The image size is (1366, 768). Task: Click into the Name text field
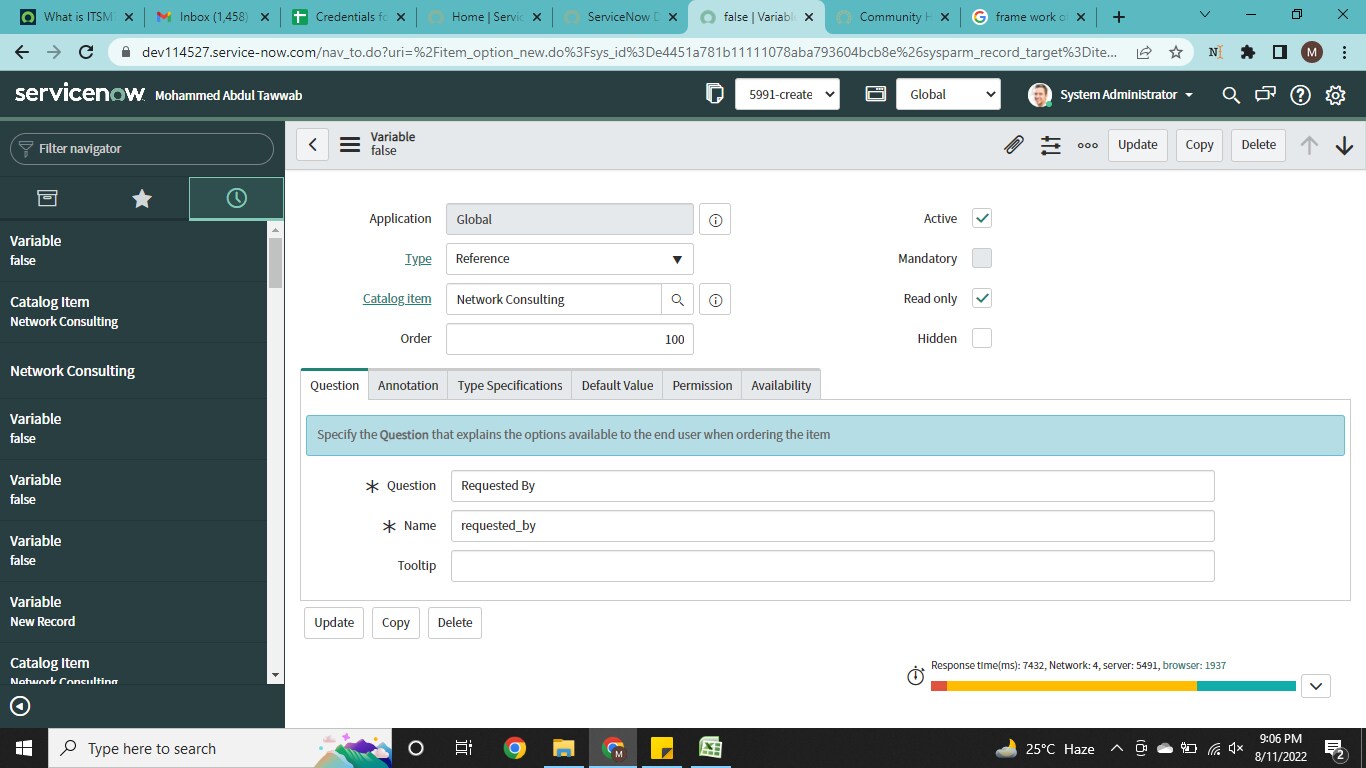833,526
